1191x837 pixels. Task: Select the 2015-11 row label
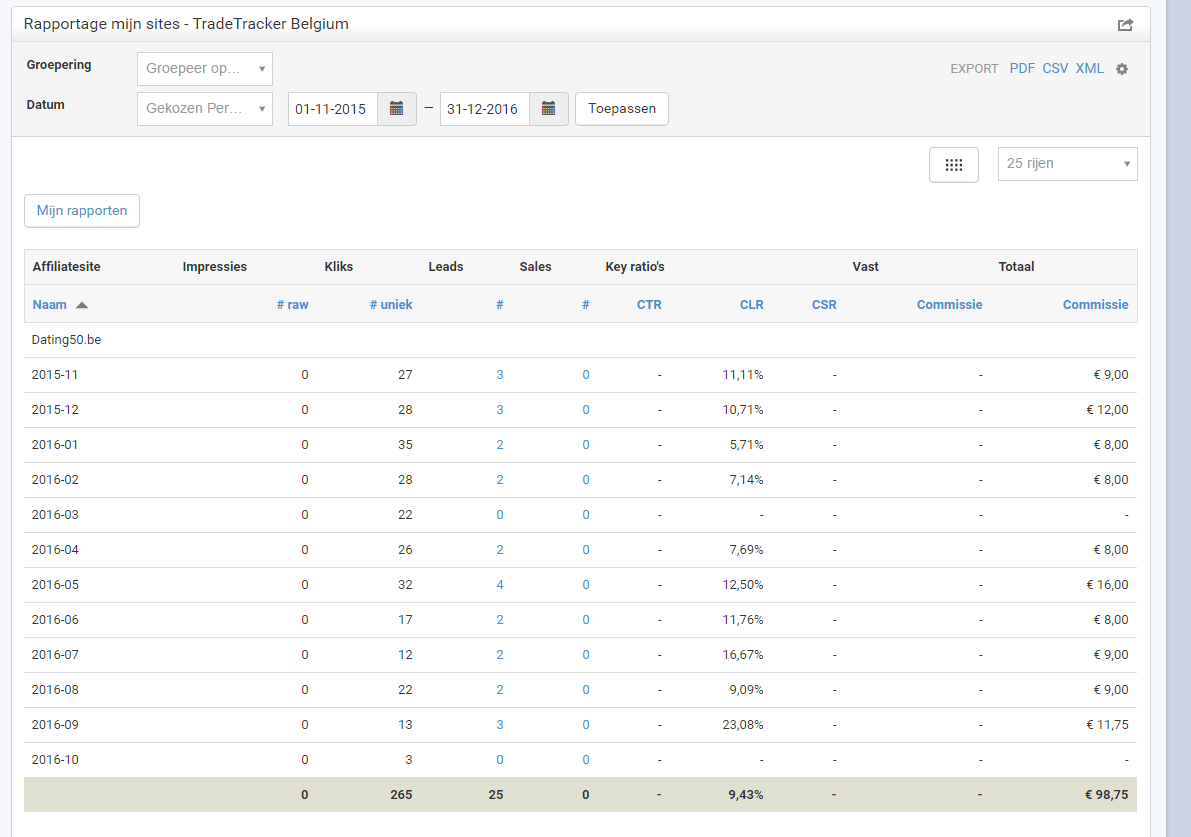pos(55,374)
